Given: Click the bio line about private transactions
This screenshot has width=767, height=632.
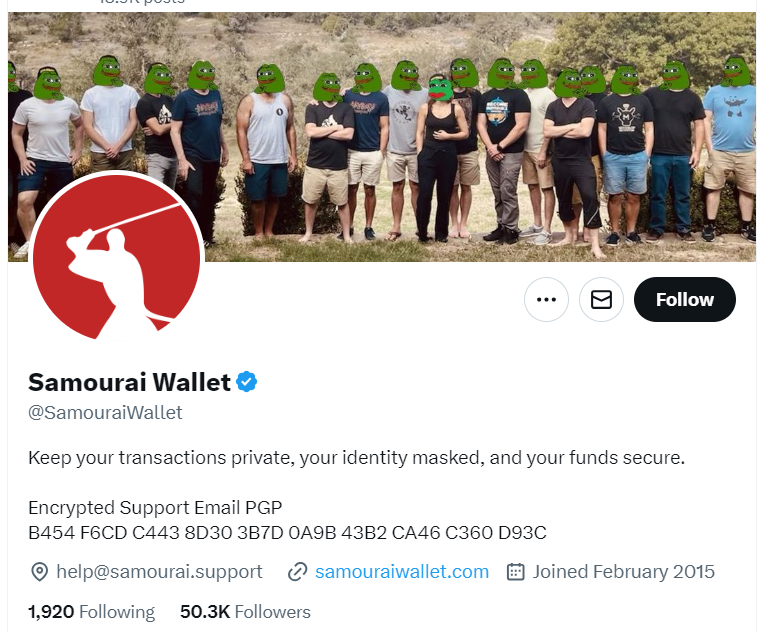Looking at the screenshot, I should tap(357, 458).
